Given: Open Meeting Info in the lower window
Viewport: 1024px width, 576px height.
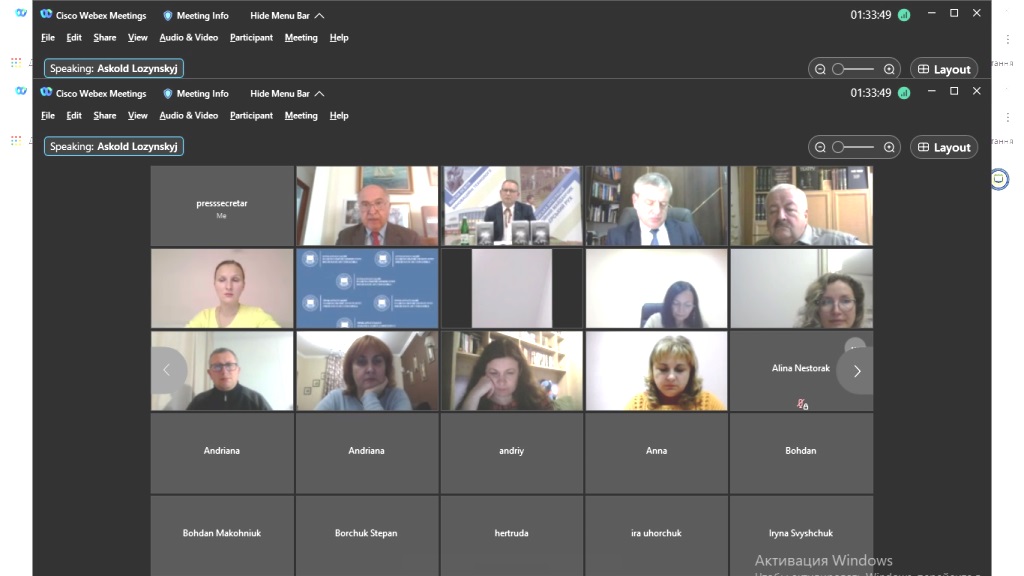Looking at the screenshot, I should pyautogui.click(x=195, y=94).
